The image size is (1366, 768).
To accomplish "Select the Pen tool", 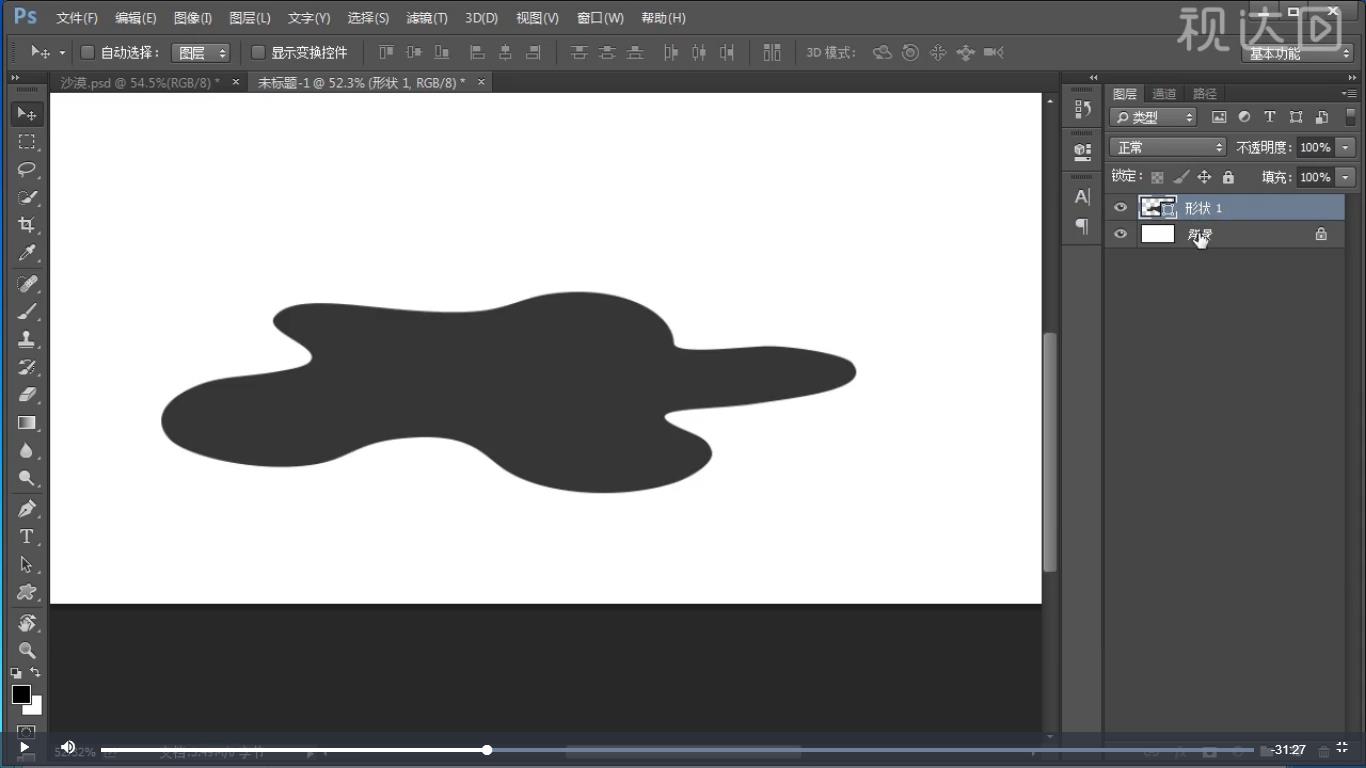I will point(27,508).
